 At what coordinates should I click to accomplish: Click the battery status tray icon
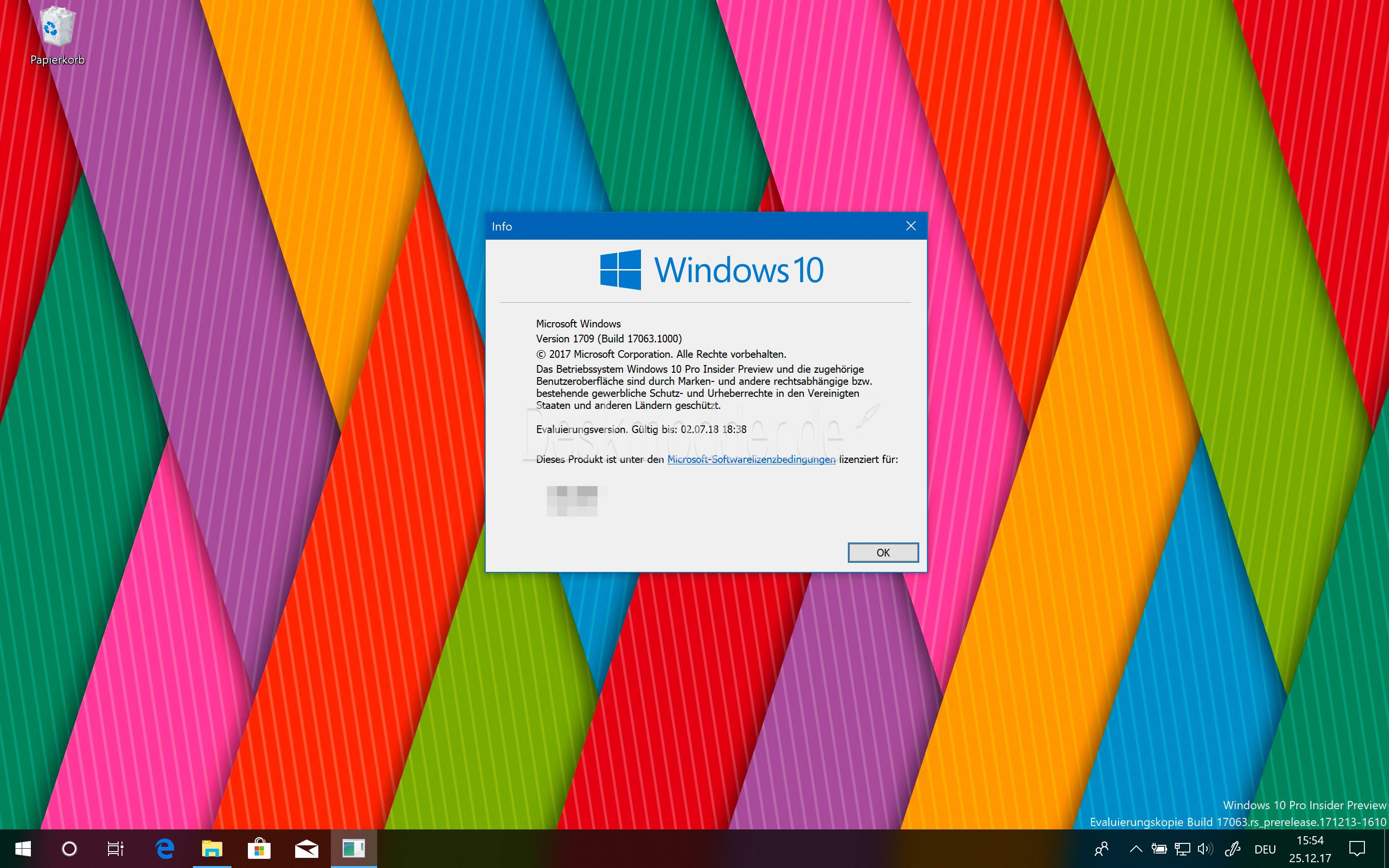coord(1159,849)
